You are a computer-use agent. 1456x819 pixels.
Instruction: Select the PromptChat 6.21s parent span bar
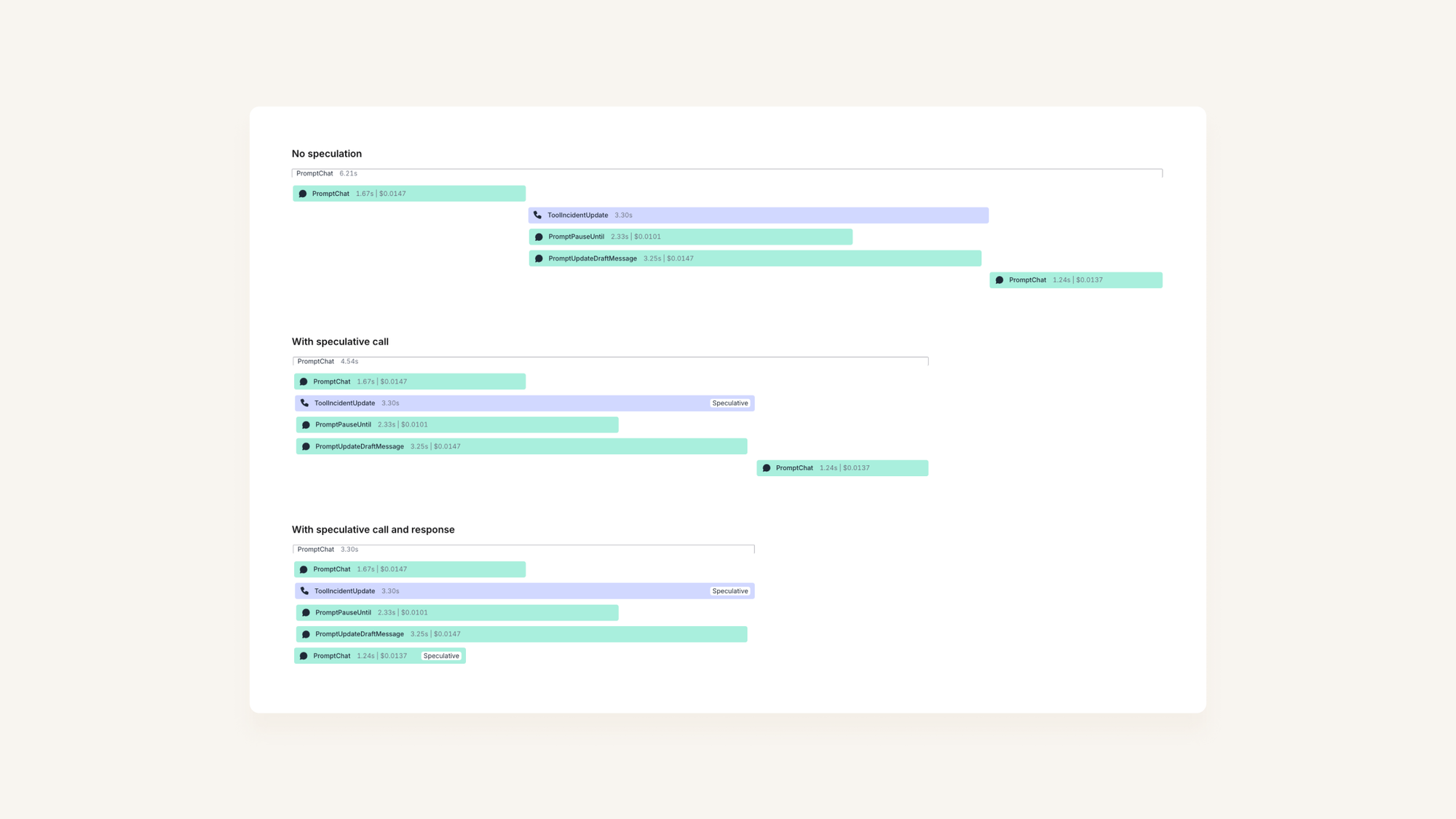click(727, 173)
